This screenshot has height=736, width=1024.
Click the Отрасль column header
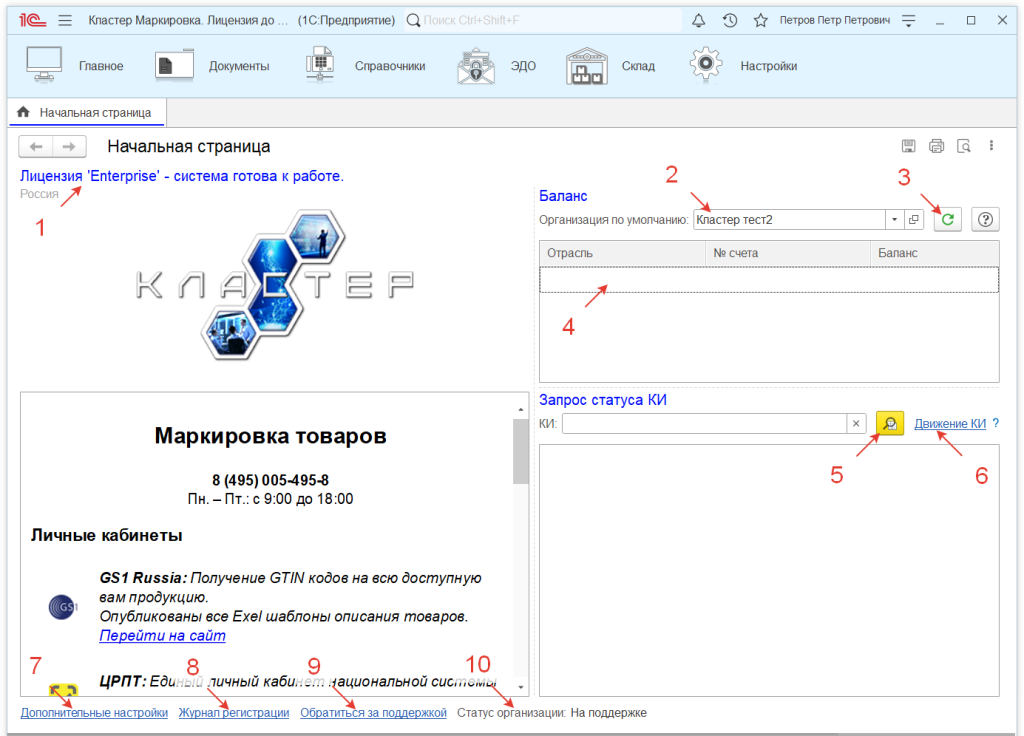coord(622,253)
